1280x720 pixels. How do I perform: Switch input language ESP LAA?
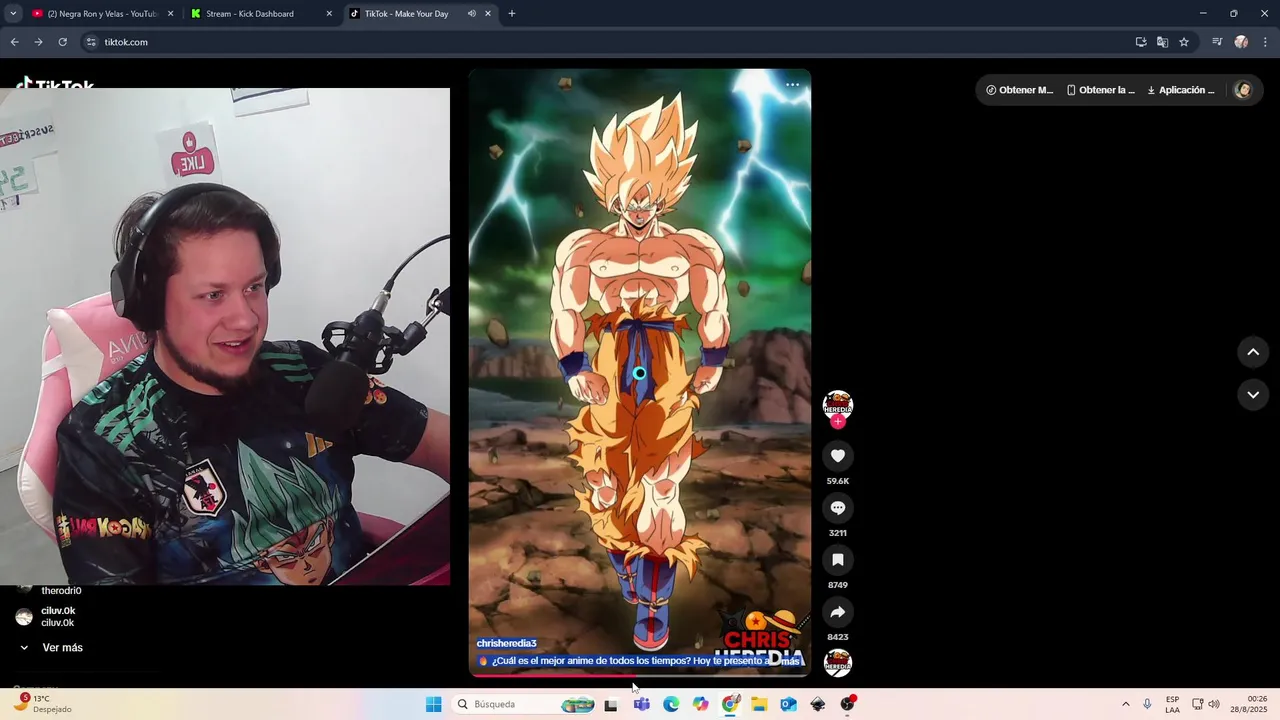coord(1172,704)
